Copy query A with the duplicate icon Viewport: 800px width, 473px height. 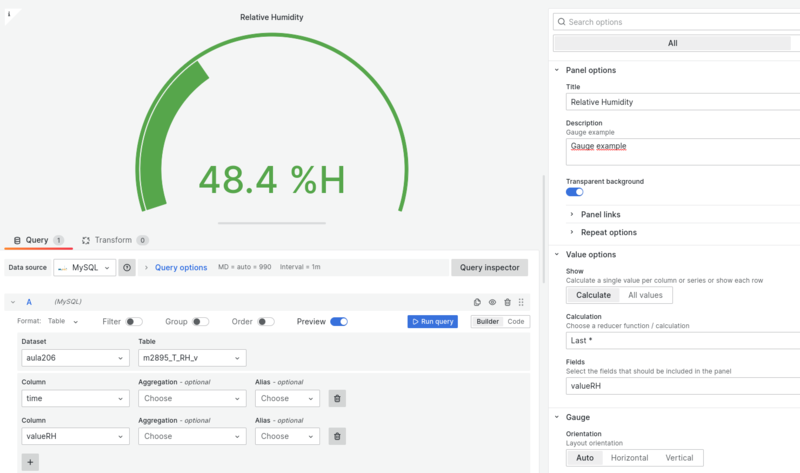point(477,302)
